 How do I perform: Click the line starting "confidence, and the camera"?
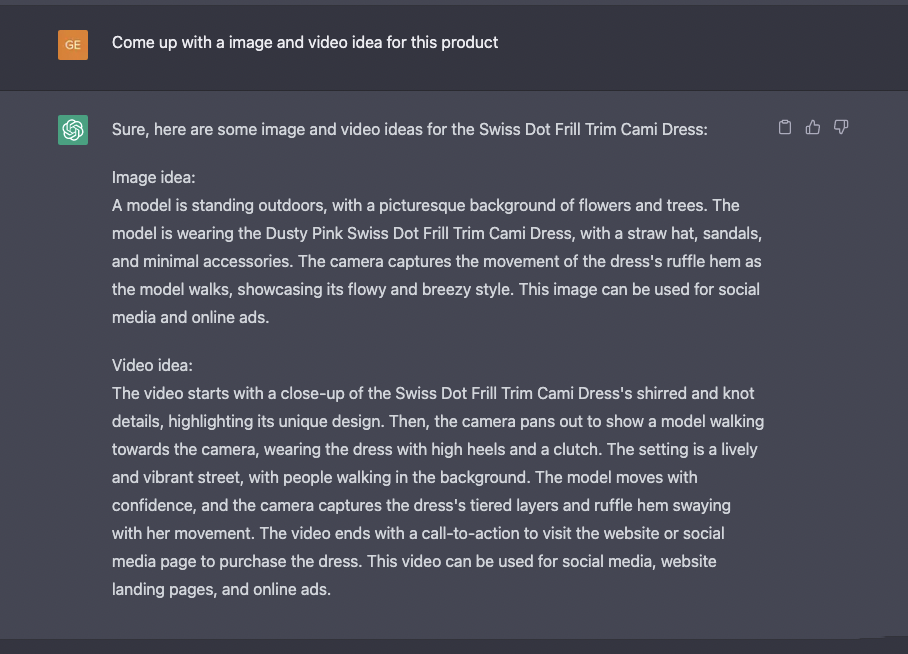421,506
